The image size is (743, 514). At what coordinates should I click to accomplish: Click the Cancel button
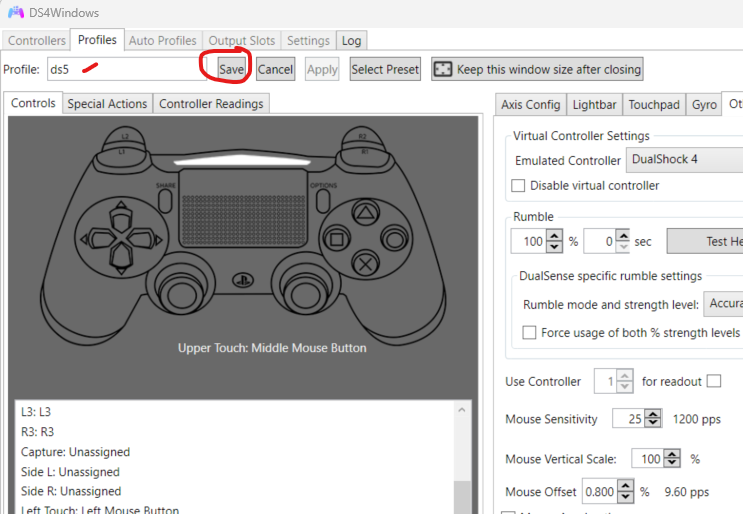[275, 69]
